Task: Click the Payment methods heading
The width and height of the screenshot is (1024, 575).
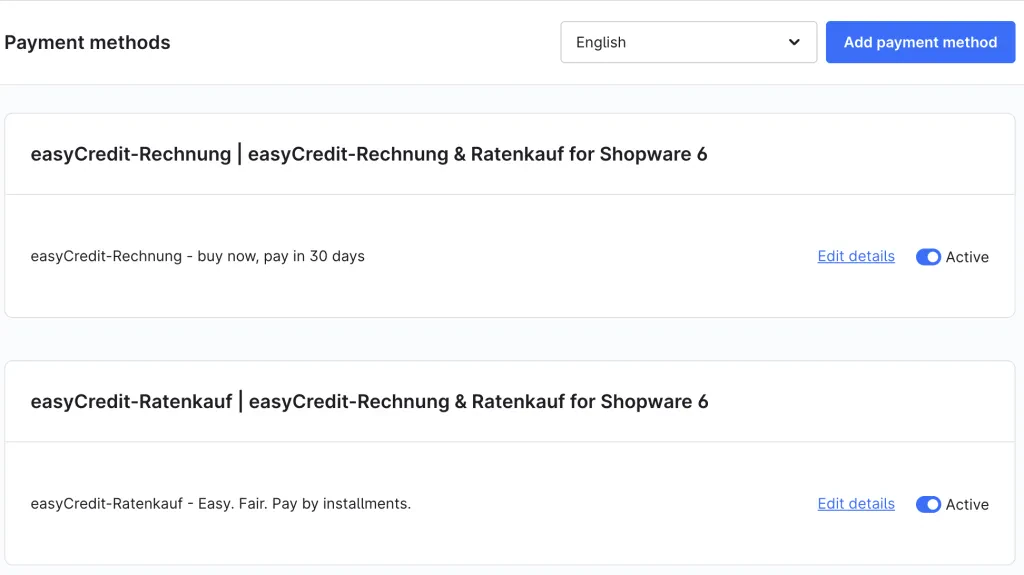Action: [88, 42]
